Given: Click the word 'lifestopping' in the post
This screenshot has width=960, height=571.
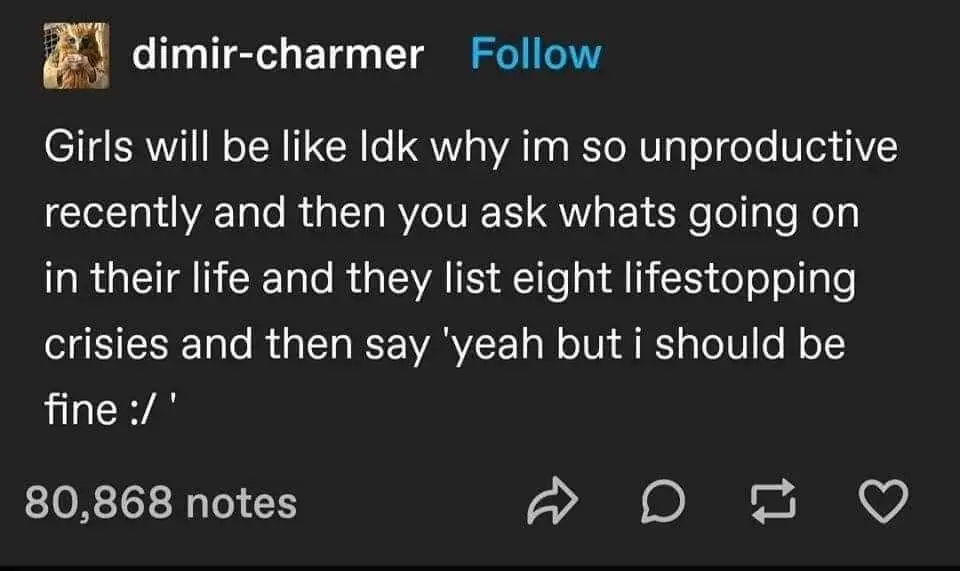Looking at the screenshot, I should [x=740, y=279].
